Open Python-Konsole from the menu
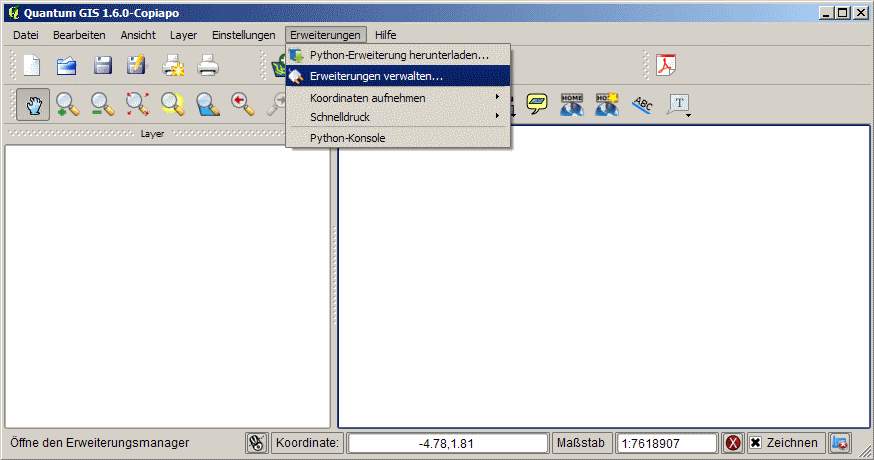 click(398, 138)
